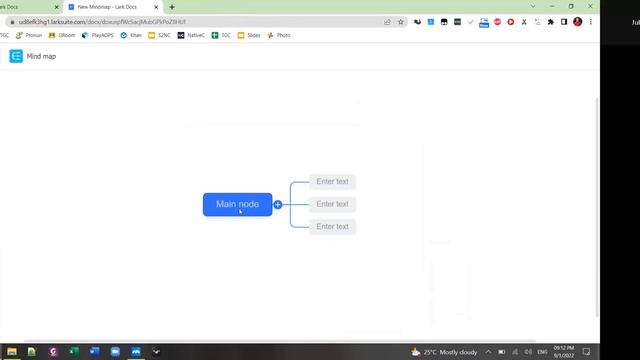640x360 pixels.
Task: Open File Explorer from taskbar
Action: [x=12, y=351]
